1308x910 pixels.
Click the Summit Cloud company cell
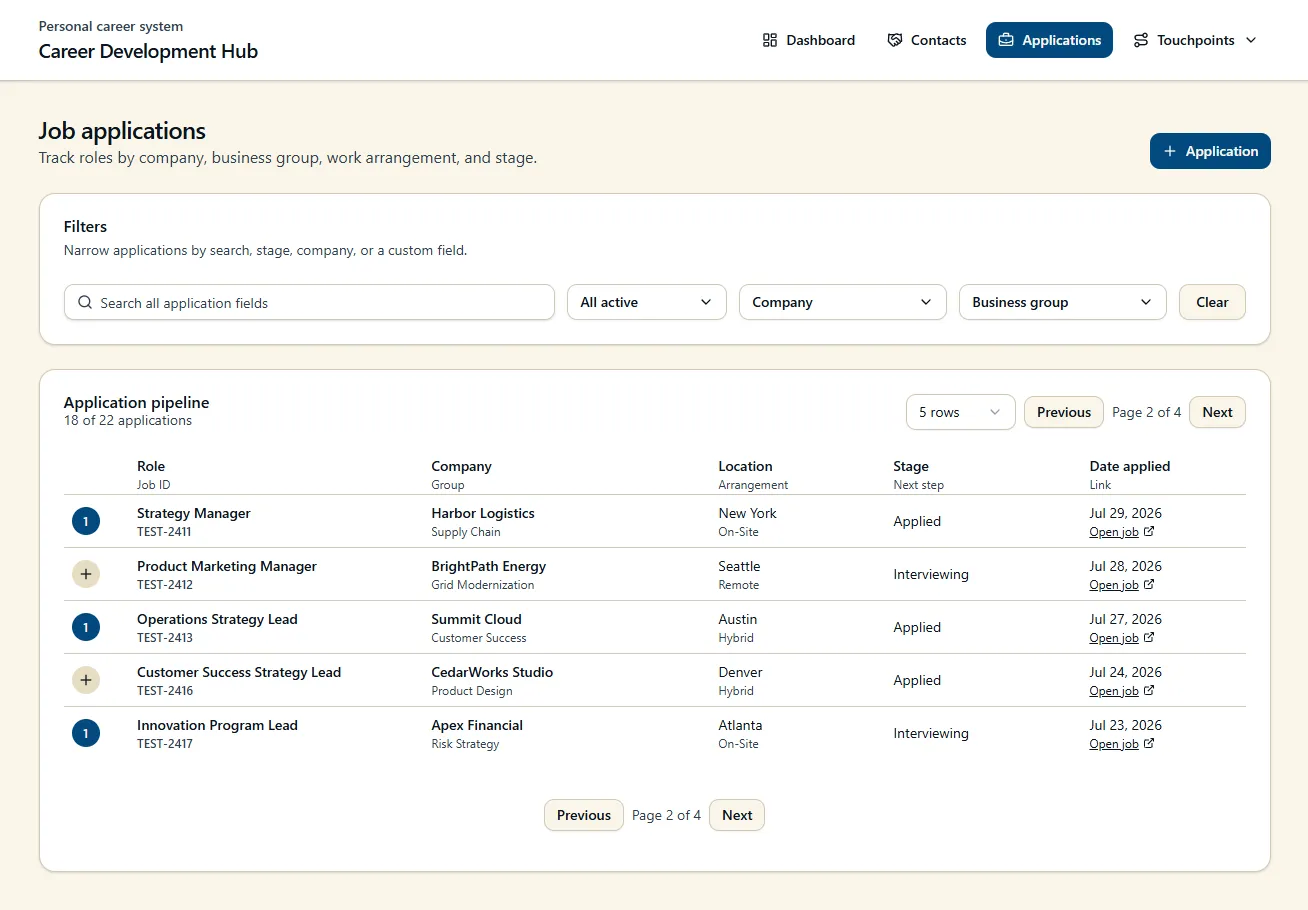[x=476, y=619]
